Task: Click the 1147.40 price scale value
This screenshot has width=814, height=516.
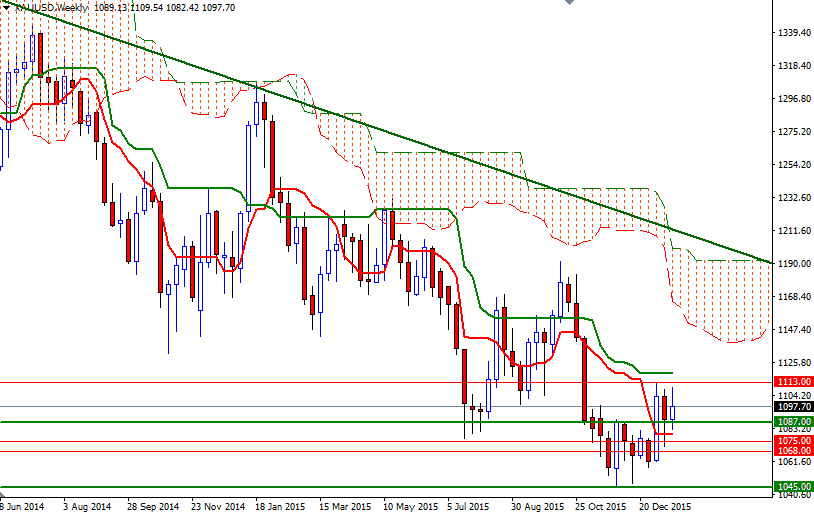Action: 794,329
